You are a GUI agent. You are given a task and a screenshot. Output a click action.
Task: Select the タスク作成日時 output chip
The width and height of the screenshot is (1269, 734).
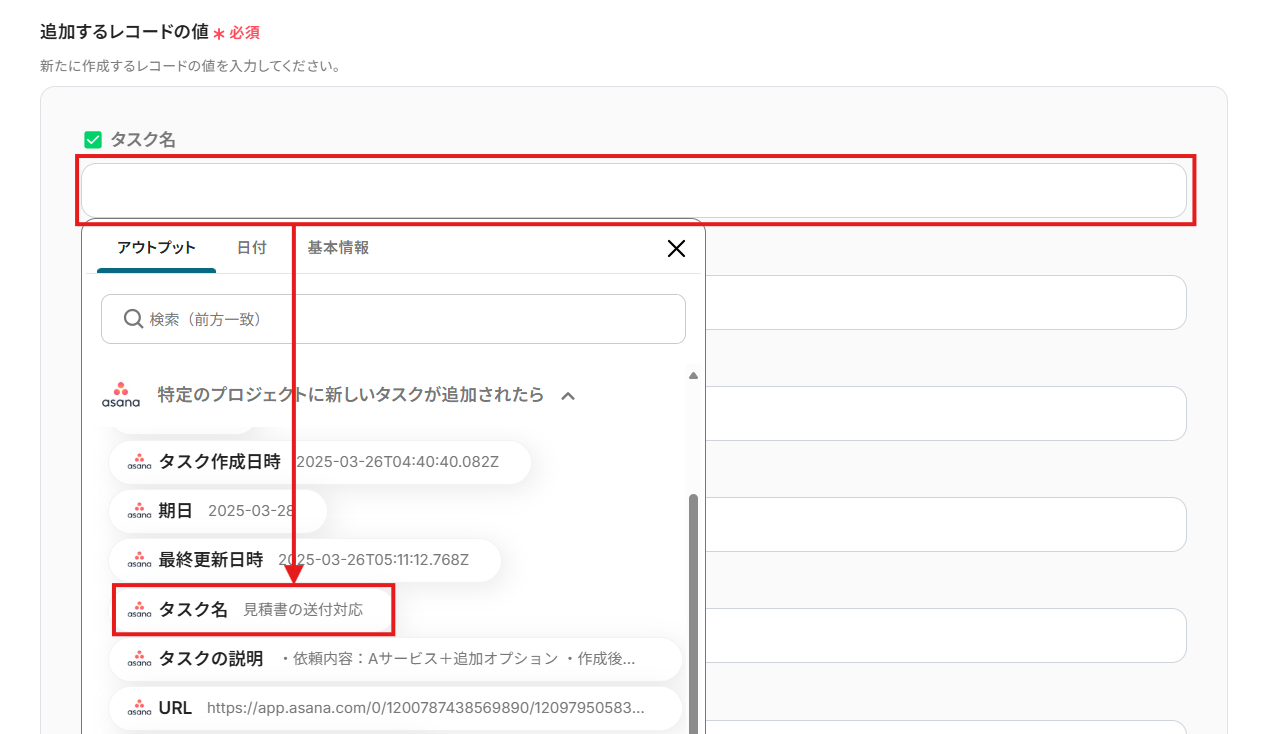(320, 462)
